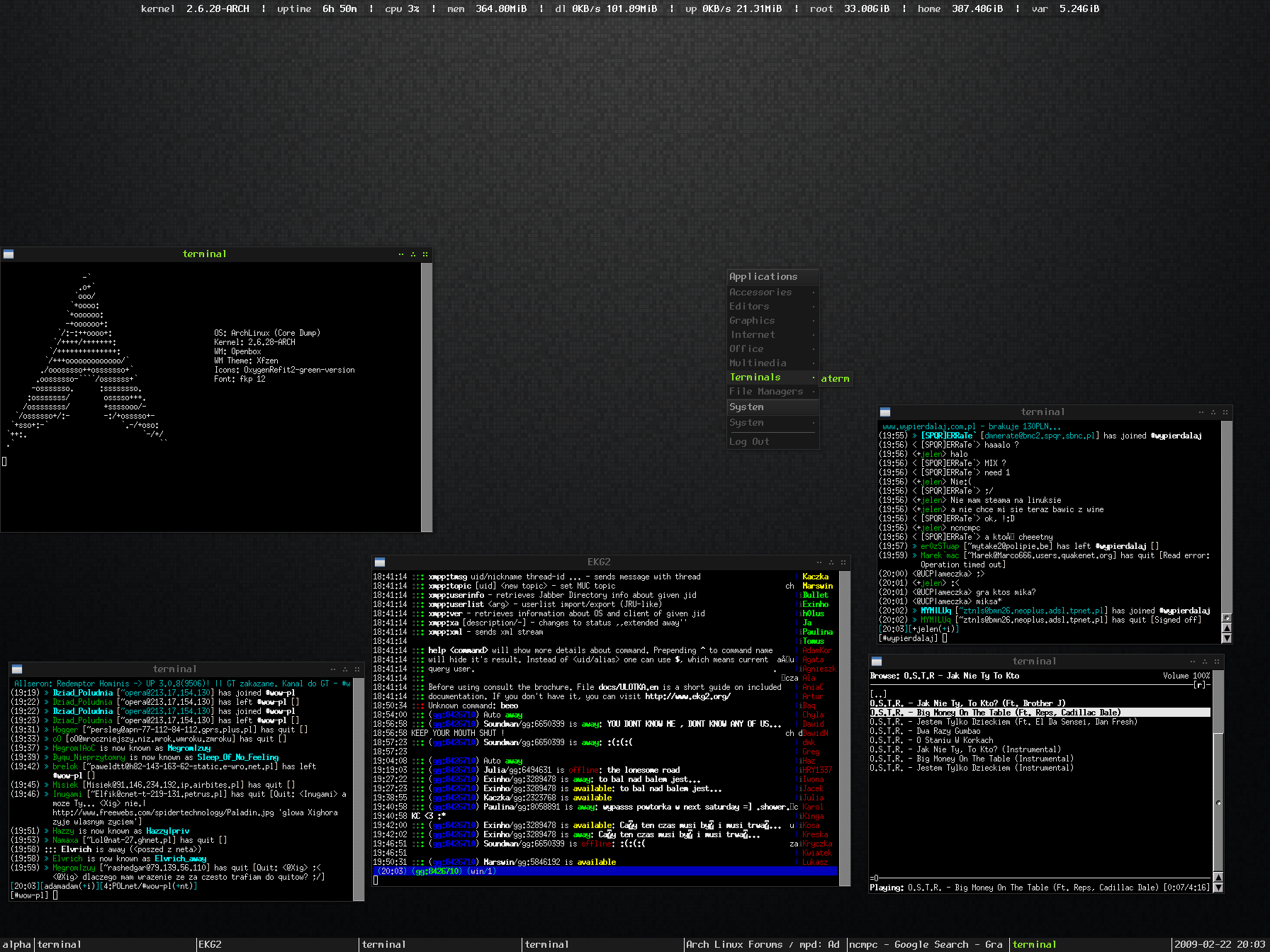Open window menu icon of the #wypierdalaj IRC terminal
This screenshot has width=1270, height=952.
point(885,412)
